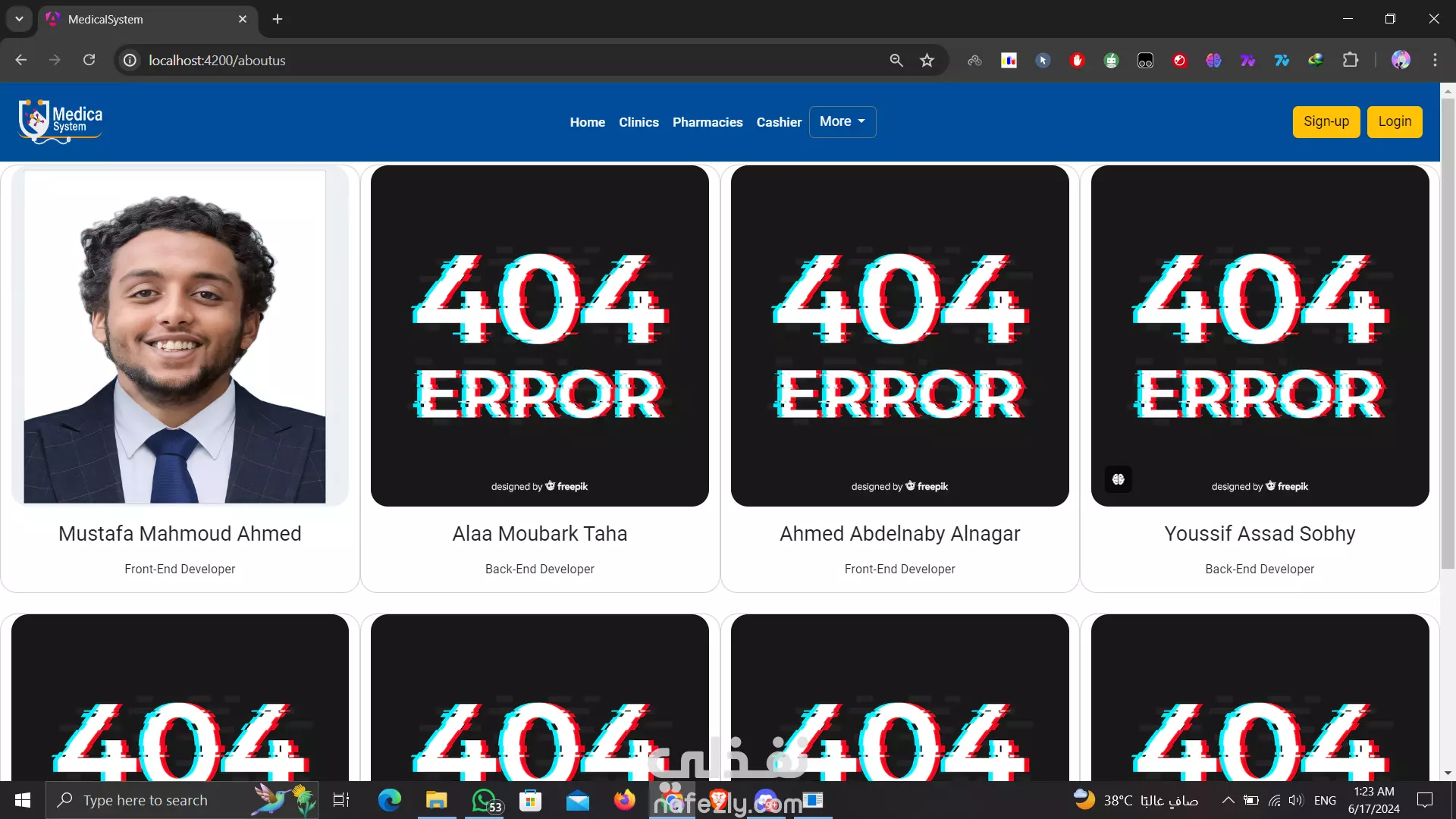Open the Extensions puzzle menu
The height and width of the screenshot is (819, 1456).
pyautogui.click(x=1351, y=60)
